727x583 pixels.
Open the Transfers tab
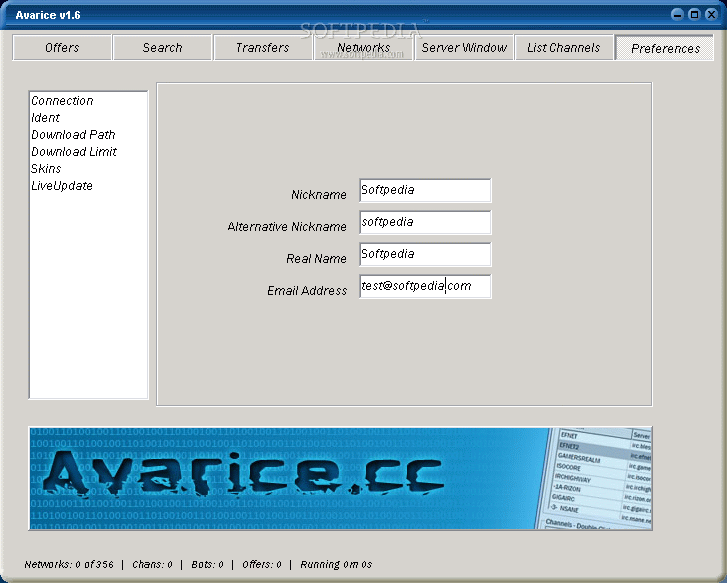[262, 47]
